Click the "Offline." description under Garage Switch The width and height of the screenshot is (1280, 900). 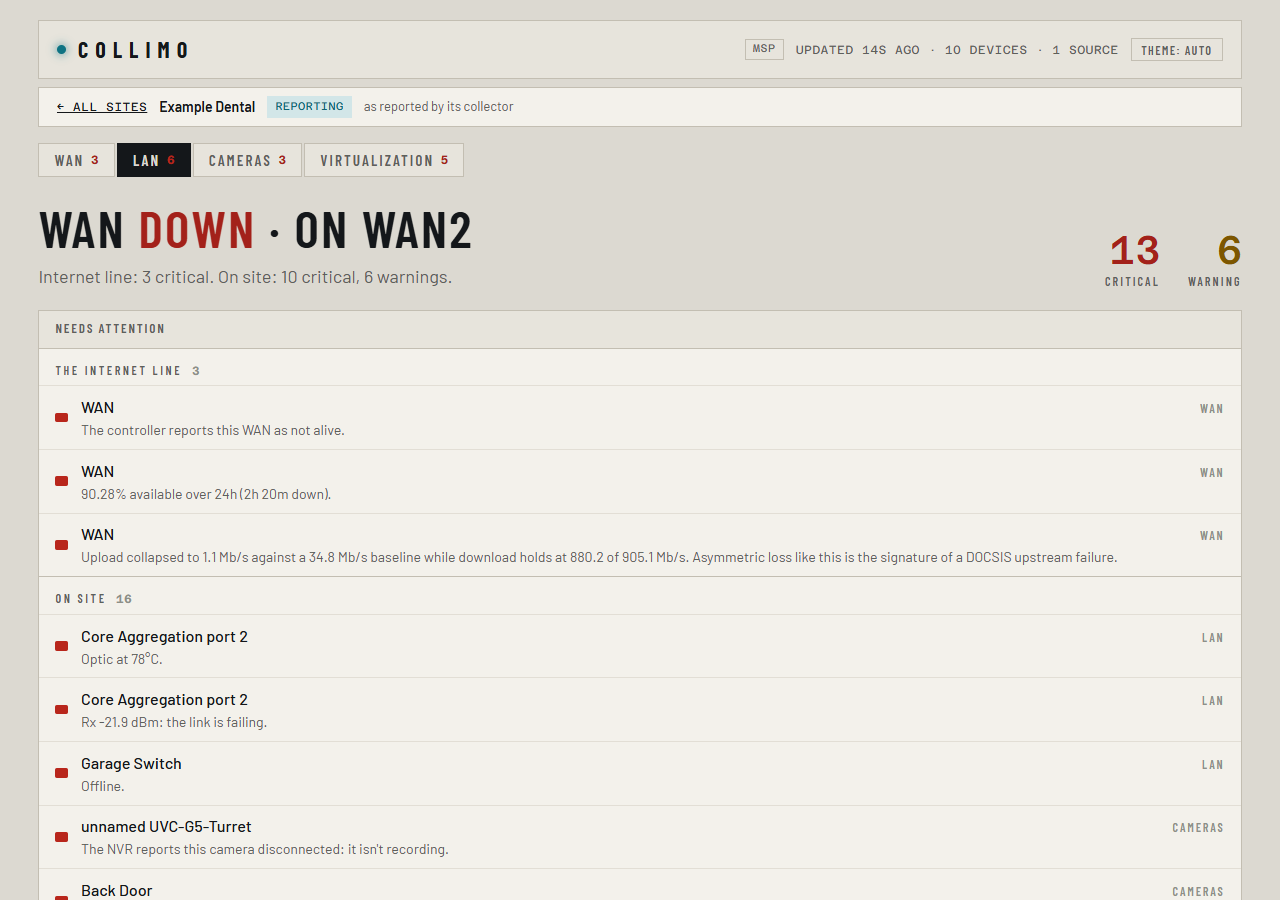103,786
